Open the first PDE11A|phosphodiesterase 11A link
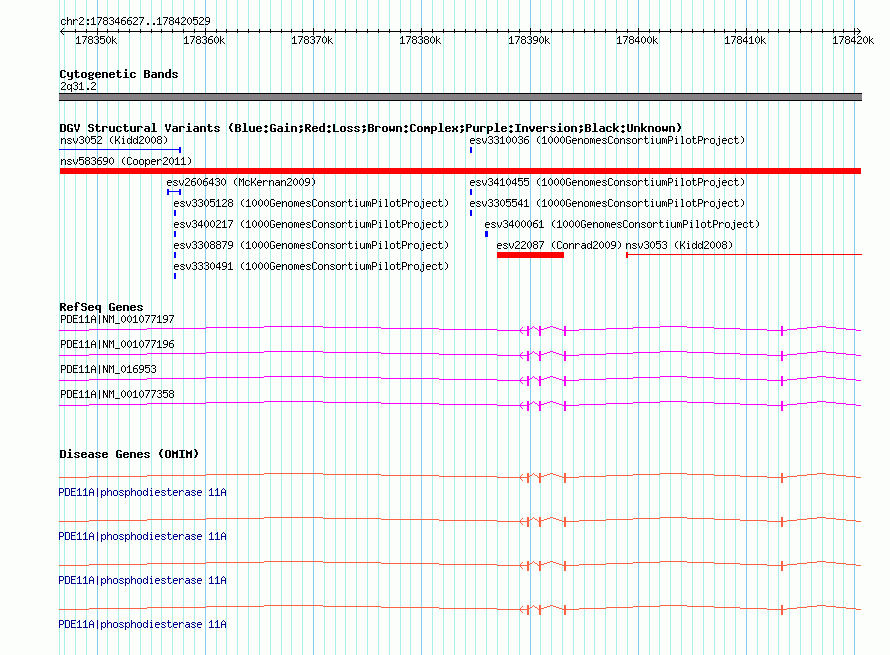 [142, 492]
